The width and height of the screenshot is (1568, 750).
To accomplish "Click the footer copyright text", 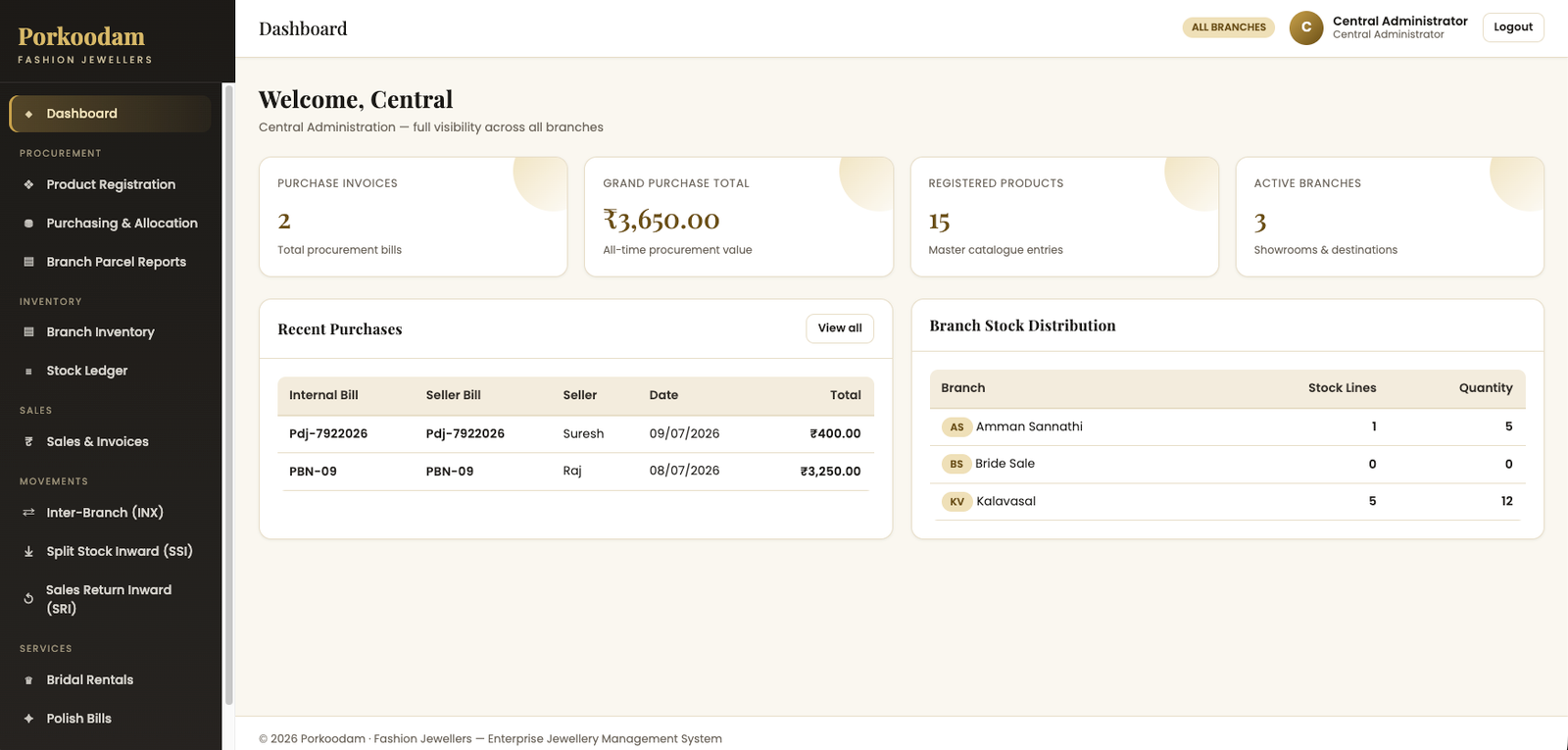I will pyautogui.click(x=490, y=739).
